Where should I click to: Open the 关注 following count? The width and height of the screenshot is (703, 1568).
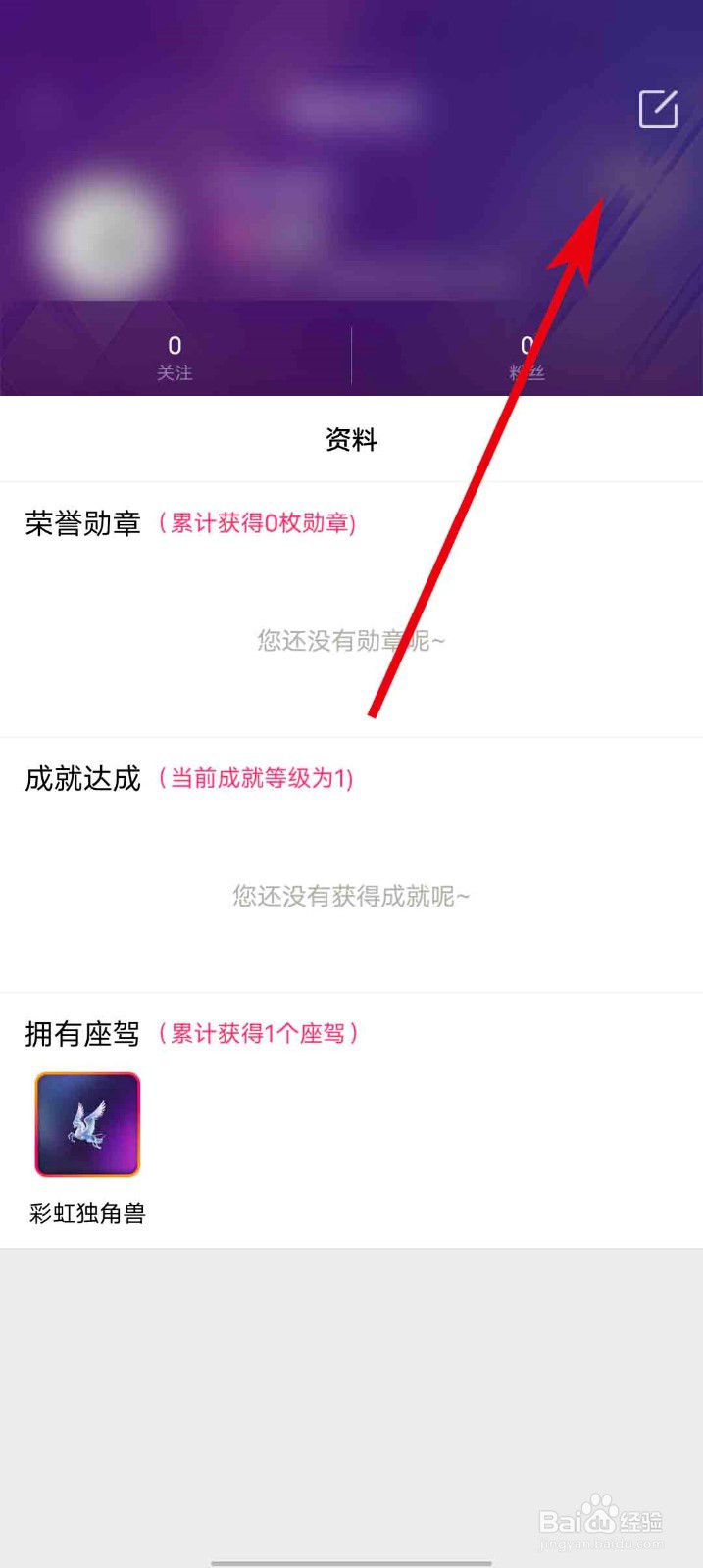[175, 358]
